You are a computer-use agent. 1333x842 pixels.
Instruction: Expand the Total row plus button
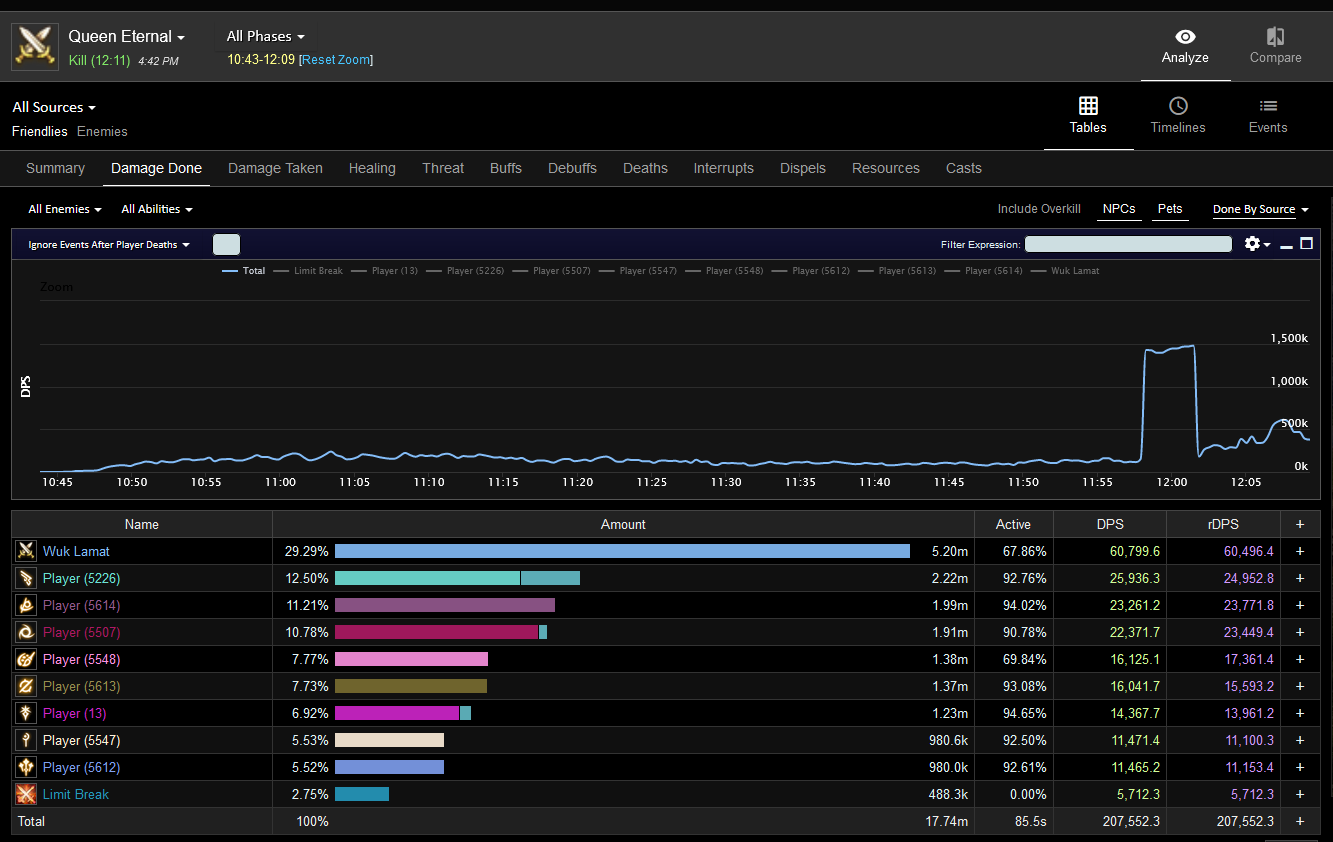click(x=1300, y=821)
